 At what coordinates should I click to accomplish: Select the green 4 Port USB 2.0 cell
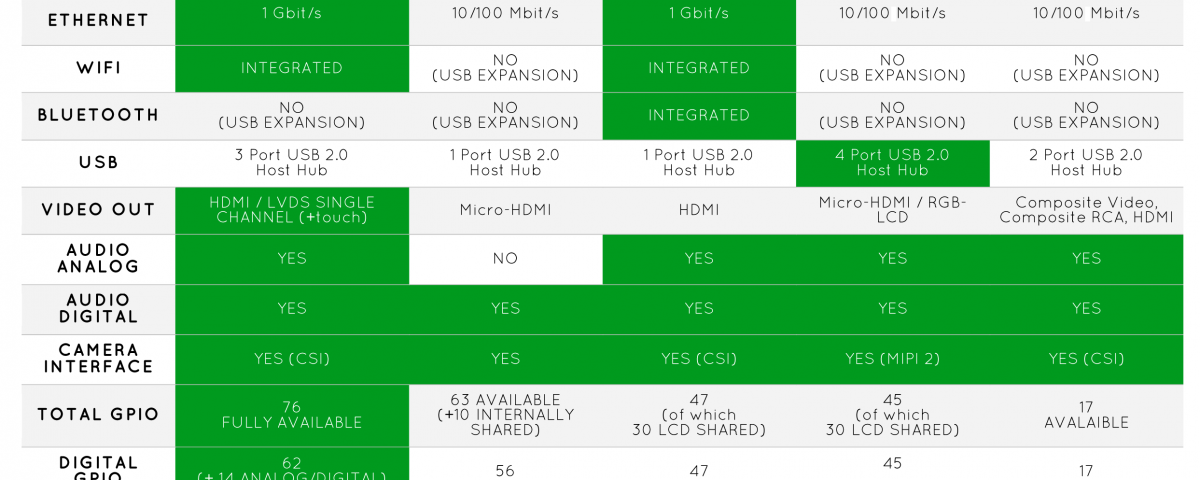point(892,163)
